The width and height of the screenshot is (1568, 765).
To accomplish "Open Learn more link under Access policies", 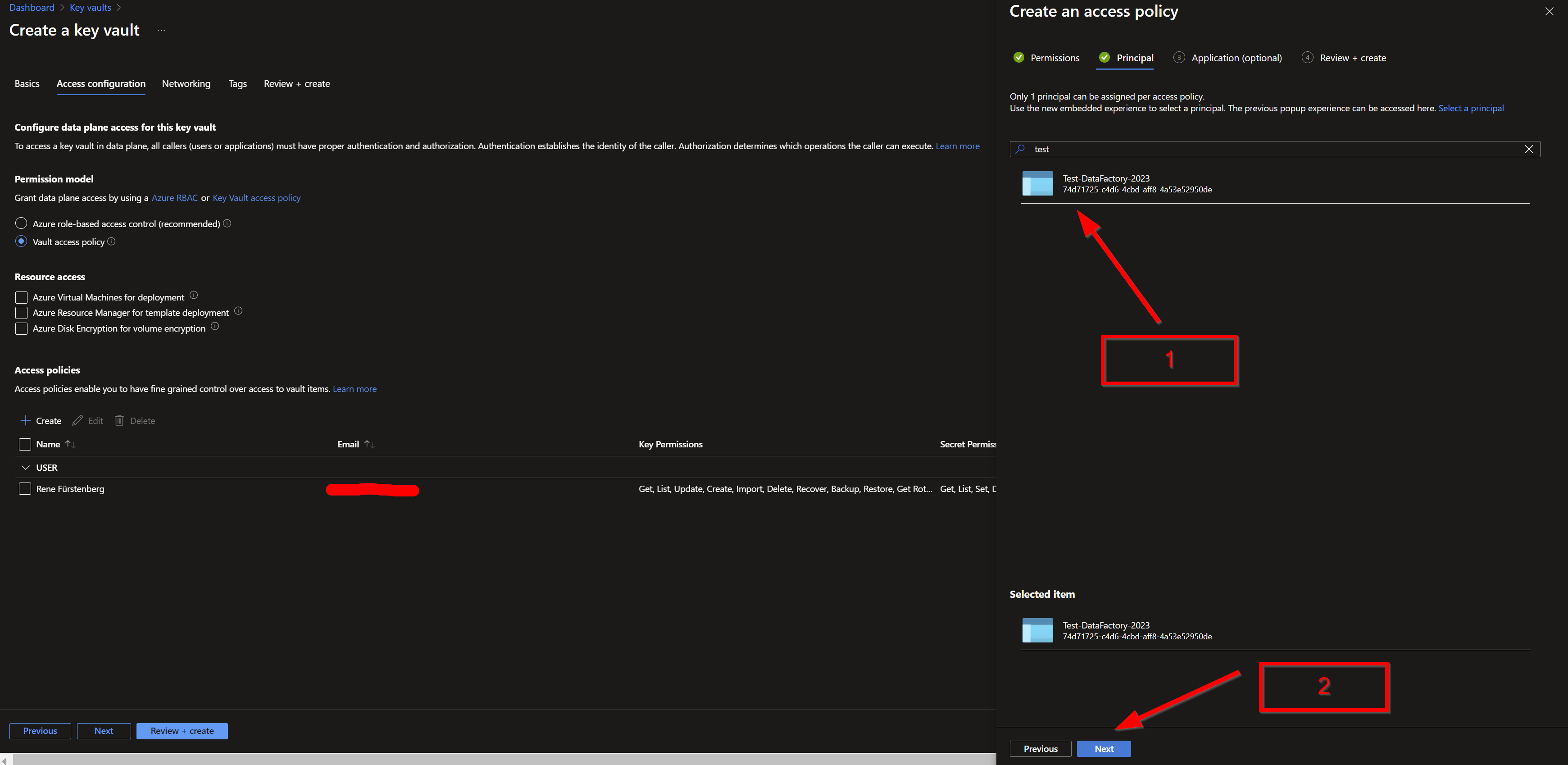I will (354, 389).
